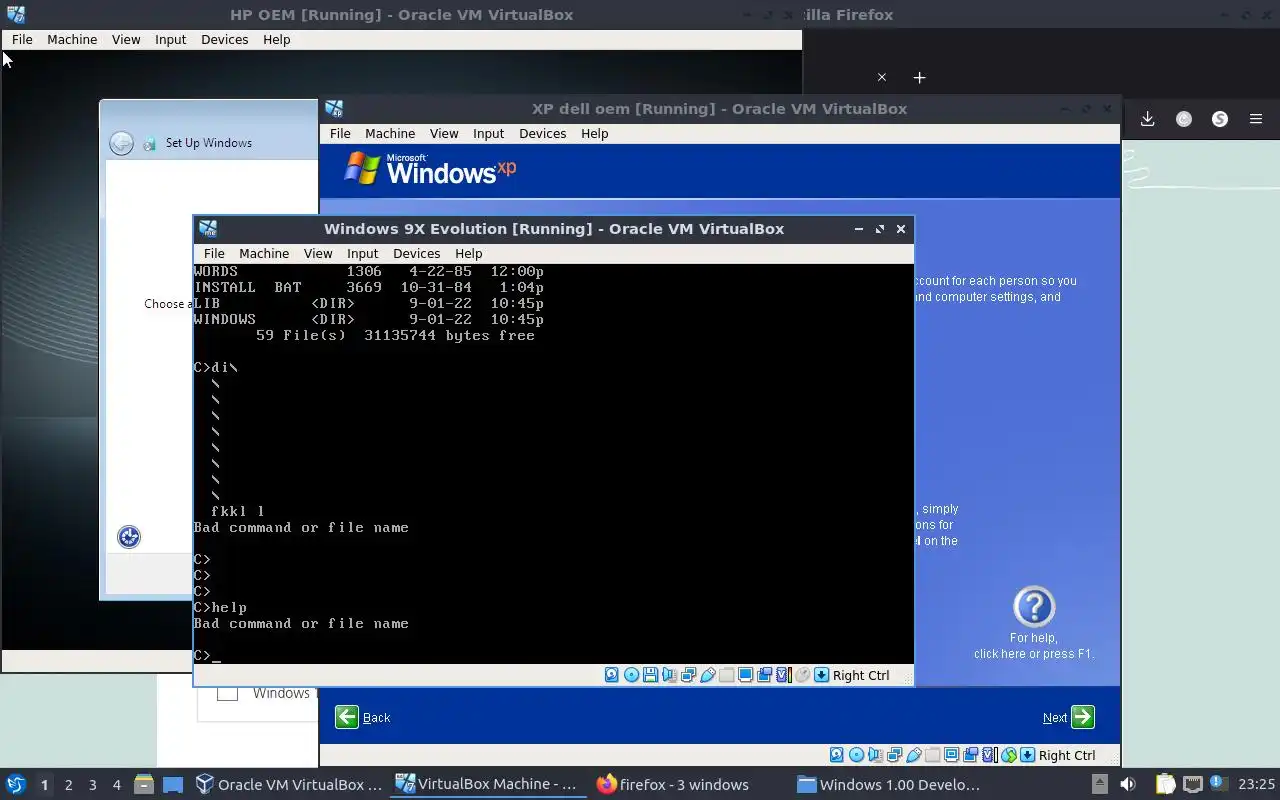Close the Firefox tab with X button
Screen dimensions: 1280x800
pyautogui.click(x=881, y=77)
